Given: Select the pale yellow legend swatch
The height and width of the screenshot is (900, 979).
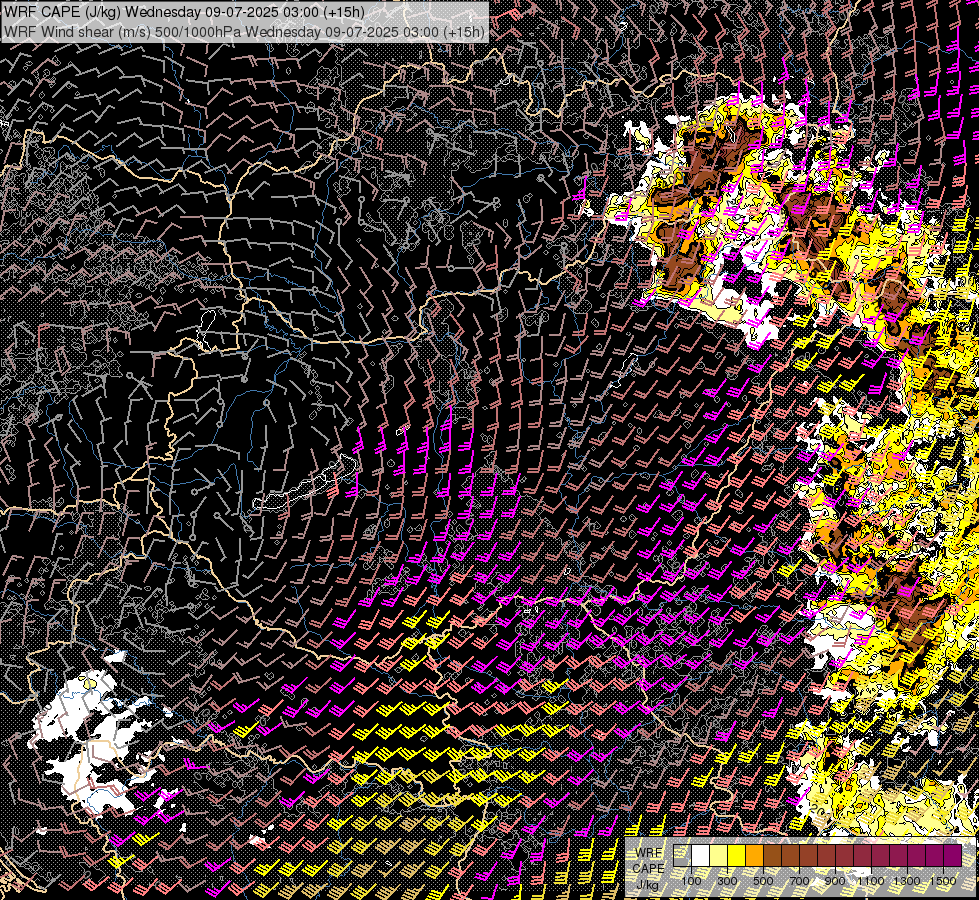Looking at the screenshot, I should (719, 856).
